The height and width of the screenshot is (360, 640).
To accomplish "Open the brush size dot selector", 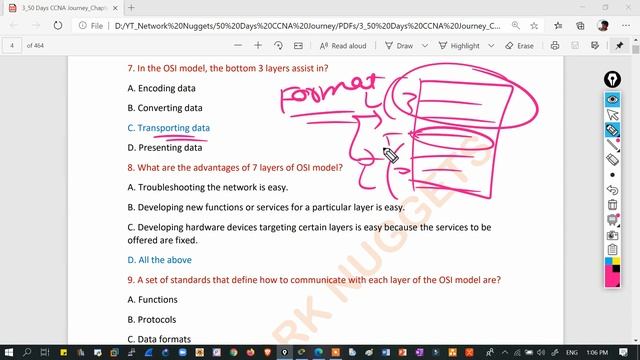I will coord(612,175).
